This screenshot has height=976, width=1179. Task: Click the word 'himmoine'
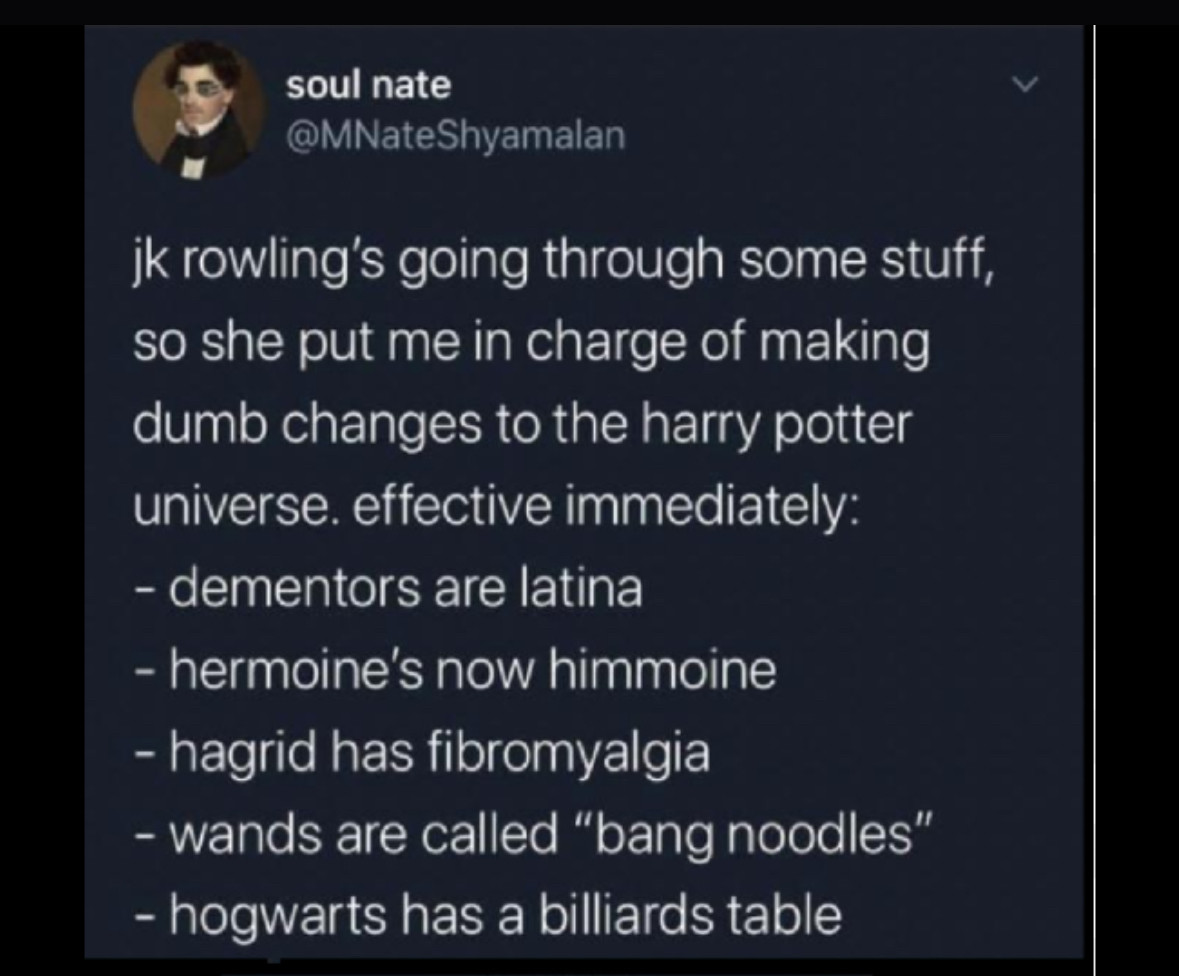(662, 670)
